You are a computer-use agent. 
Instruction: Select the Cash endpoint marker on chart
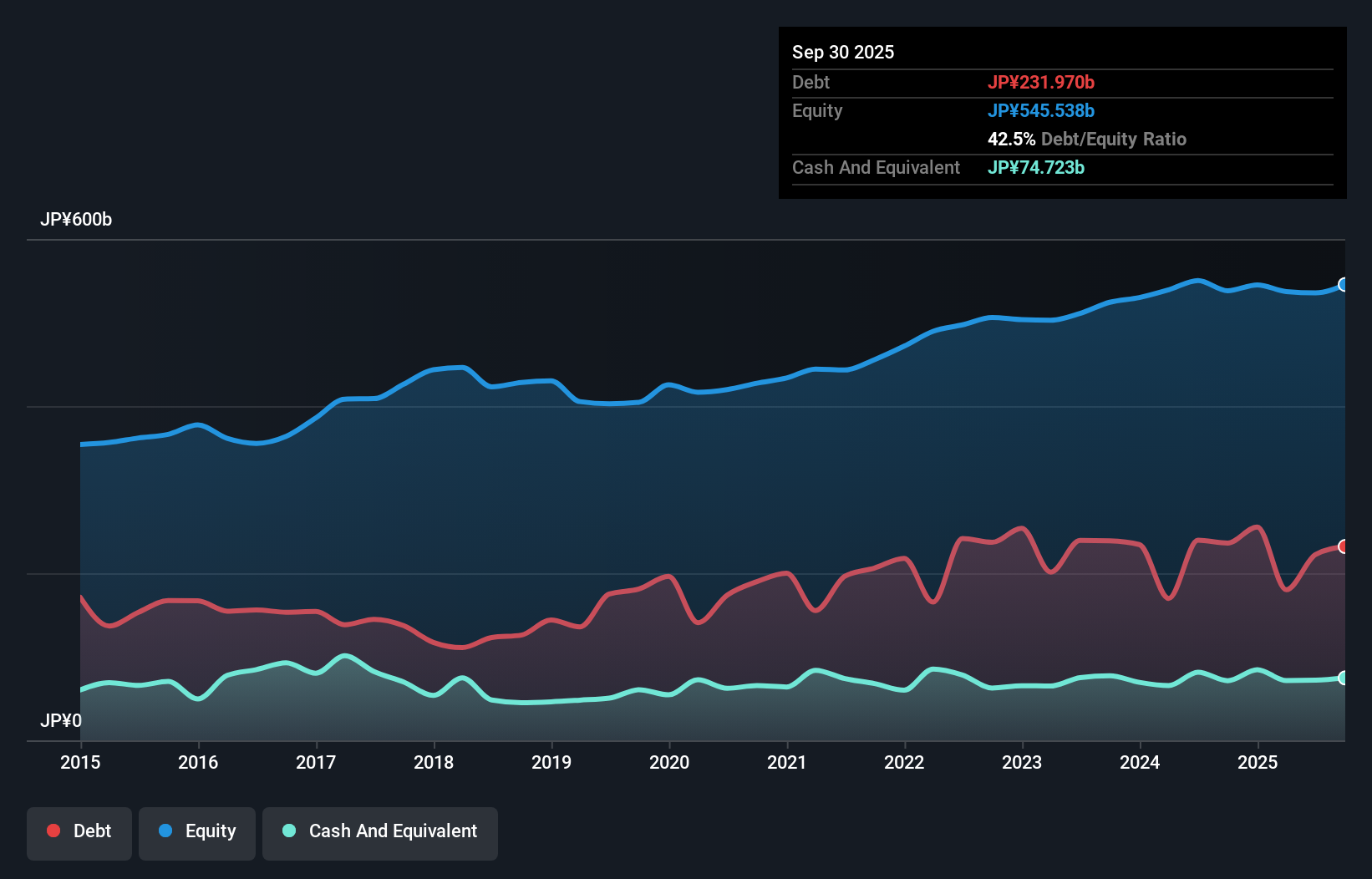coord(1344,678)
